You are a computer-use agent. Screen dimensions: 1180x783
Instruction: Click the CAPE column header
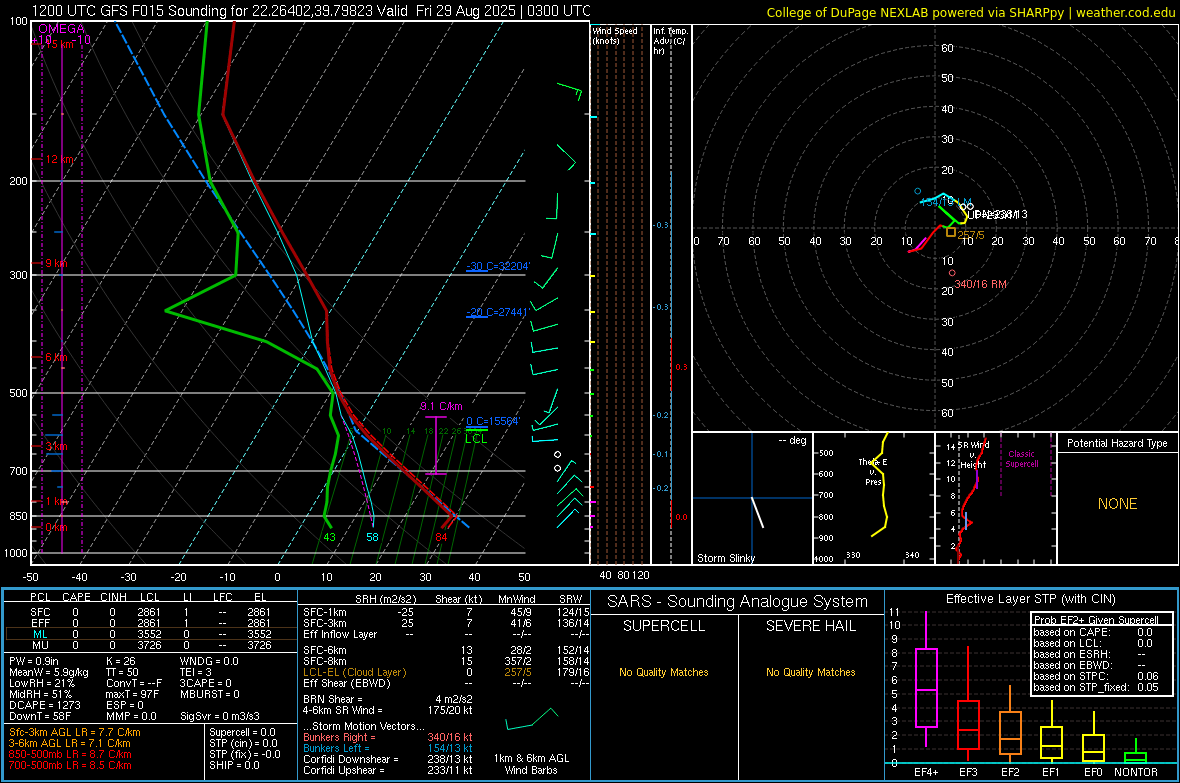76,597
